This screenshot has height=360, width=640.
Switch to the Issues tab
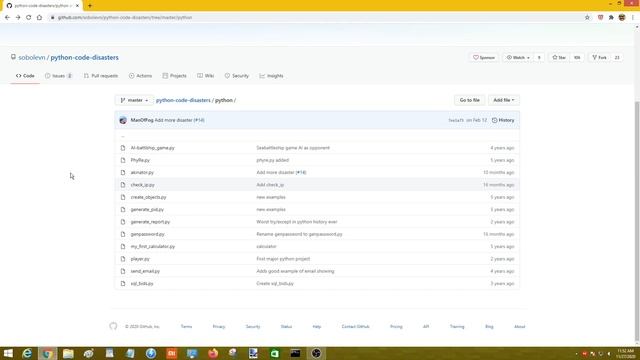point(58,76)
